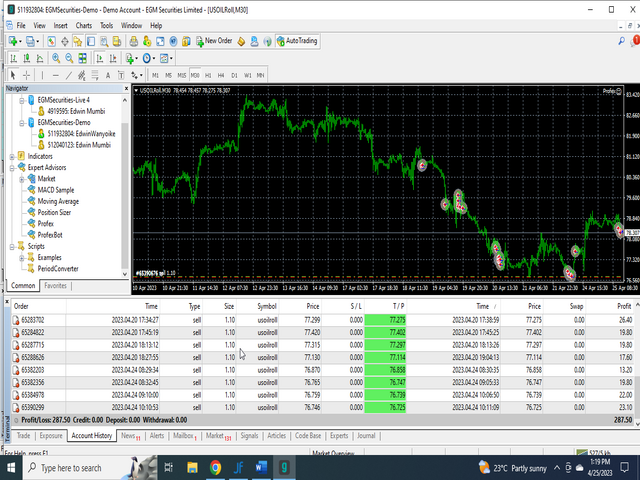640x480 pixels.
Task: Open Favorites tab in Navigator
Action: point(55,286)
